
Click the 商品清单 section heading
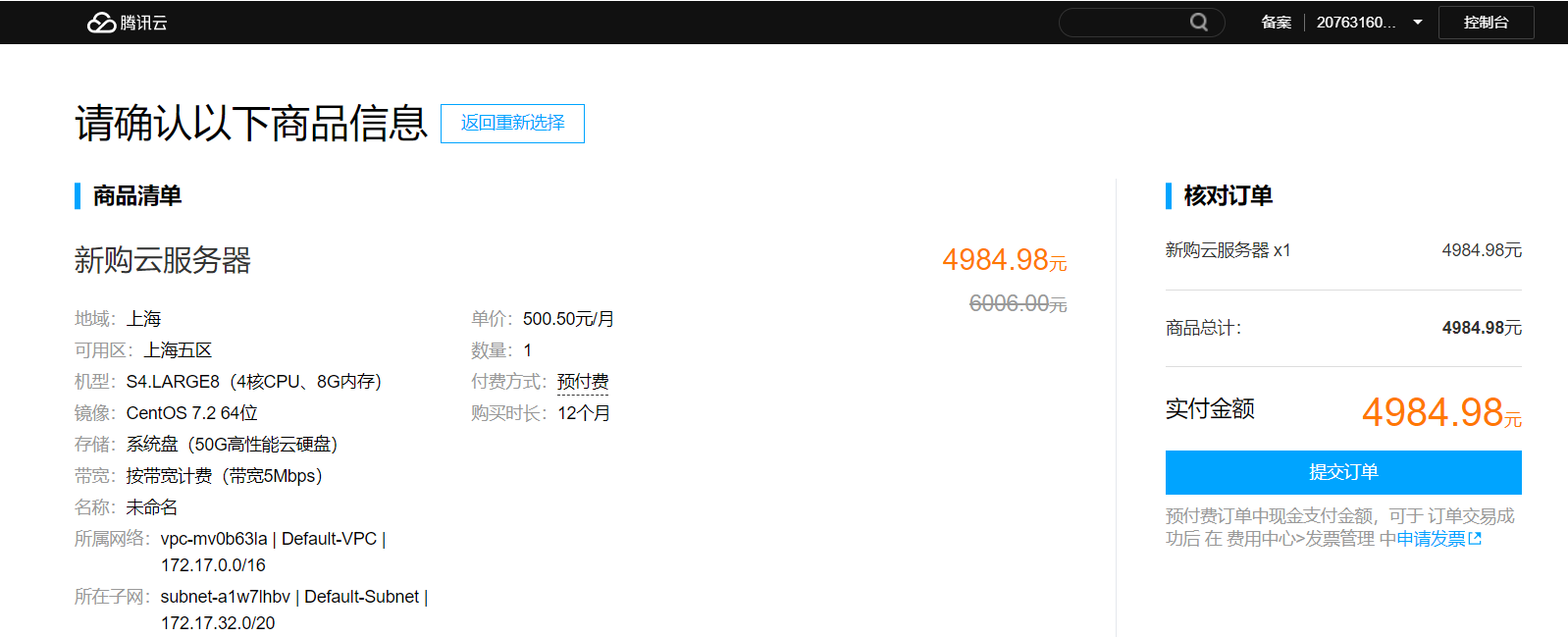pos(137,196)
